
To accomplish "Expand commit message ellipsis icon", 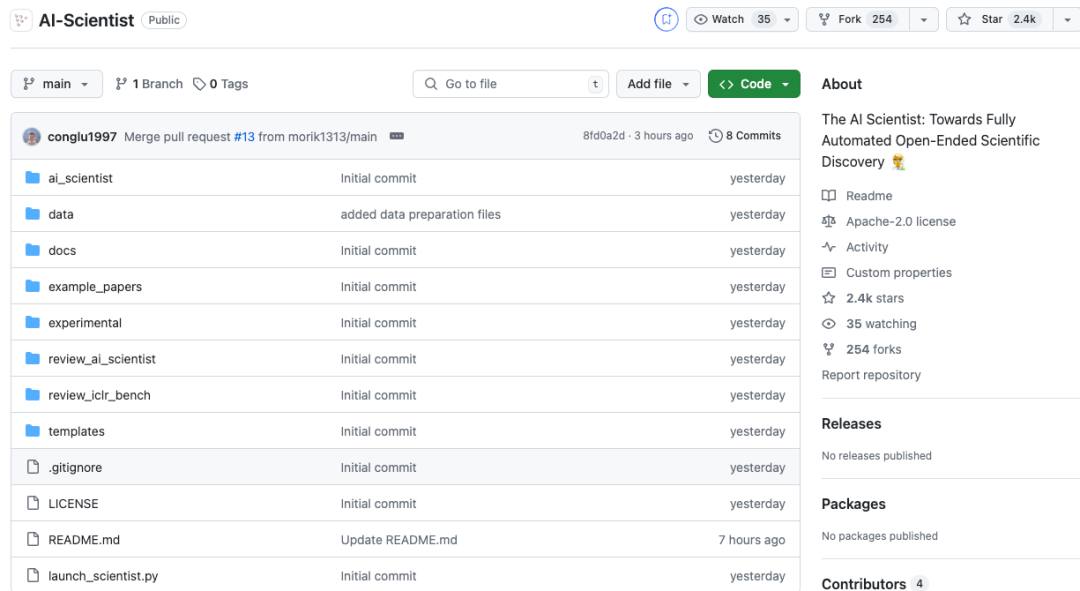I will tap(397, 136).
